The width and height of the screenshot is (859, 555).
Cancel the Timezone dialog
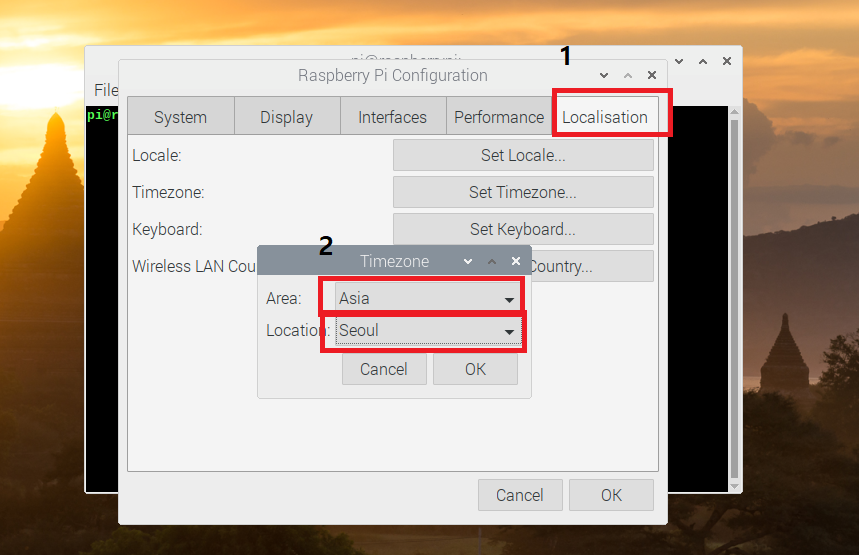pyautogui.click(x=384, y=369)
